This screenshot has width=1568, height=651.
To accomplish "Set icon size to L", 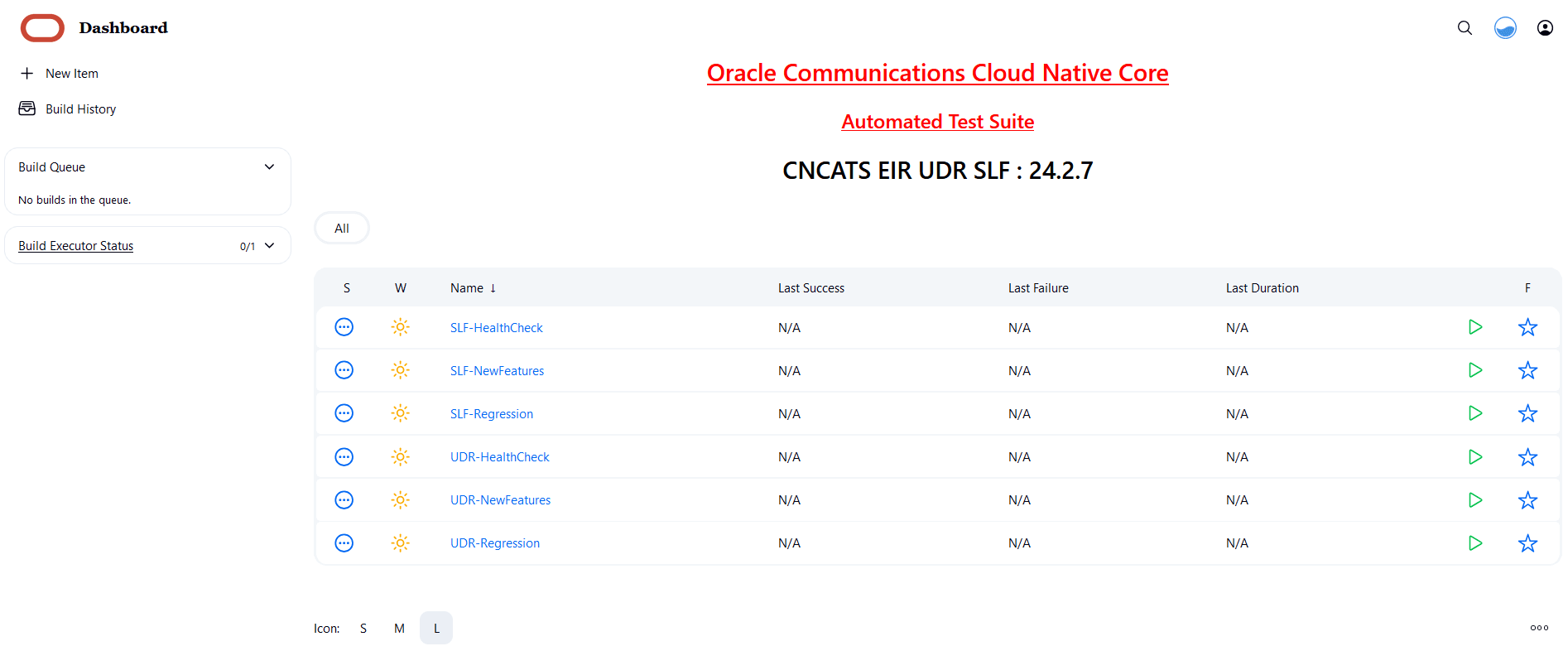I will click(436, 629).
